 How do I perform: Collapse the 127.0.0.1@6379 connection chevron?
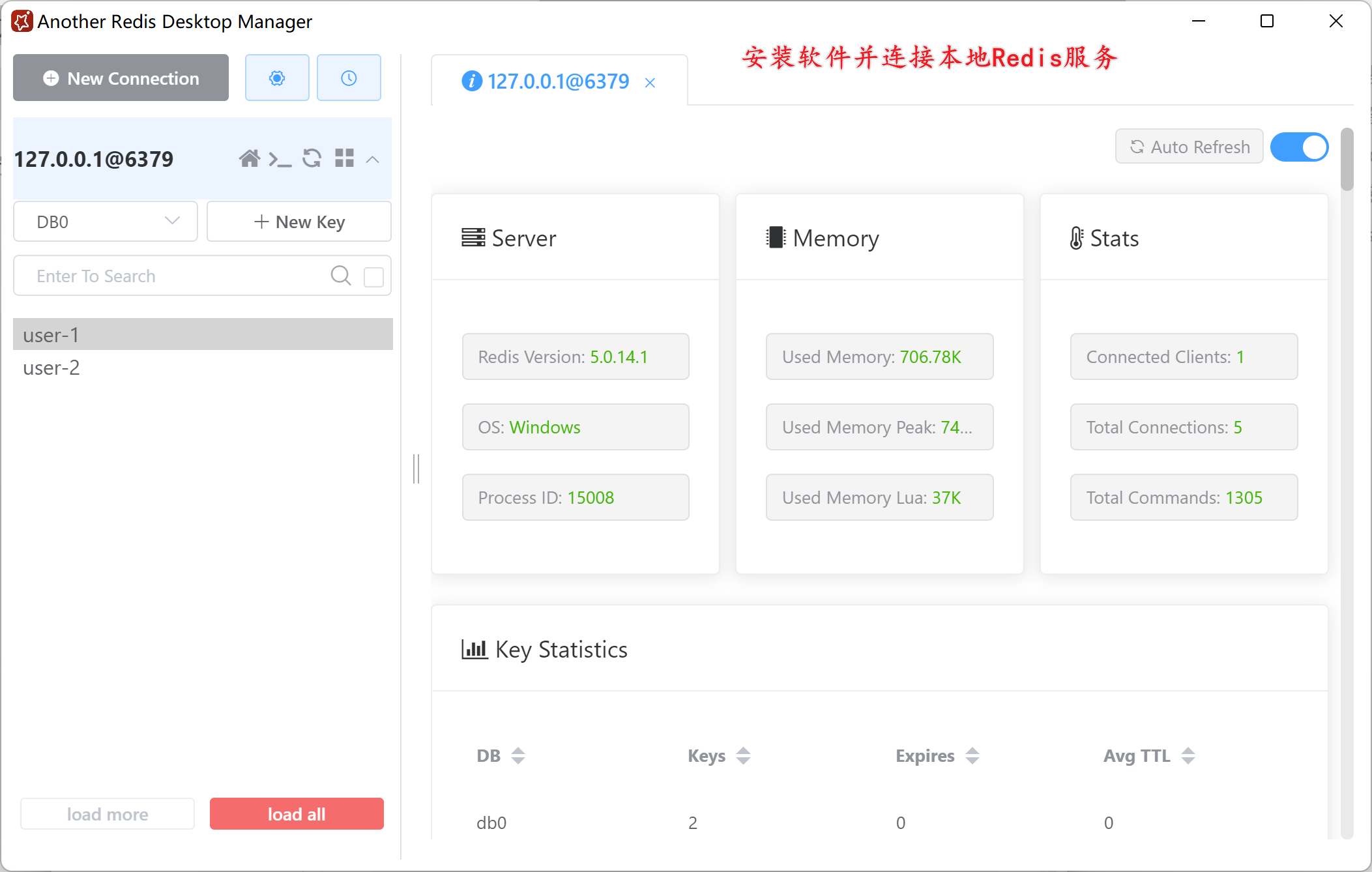[372, 159]
